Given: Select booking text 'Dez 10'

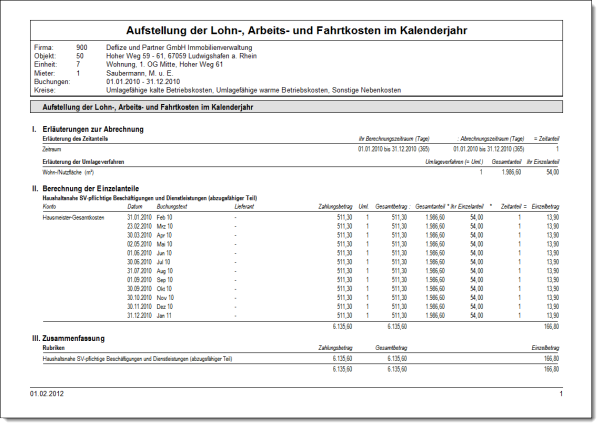Looking at the screenshot, I should [x=165, y=307].
